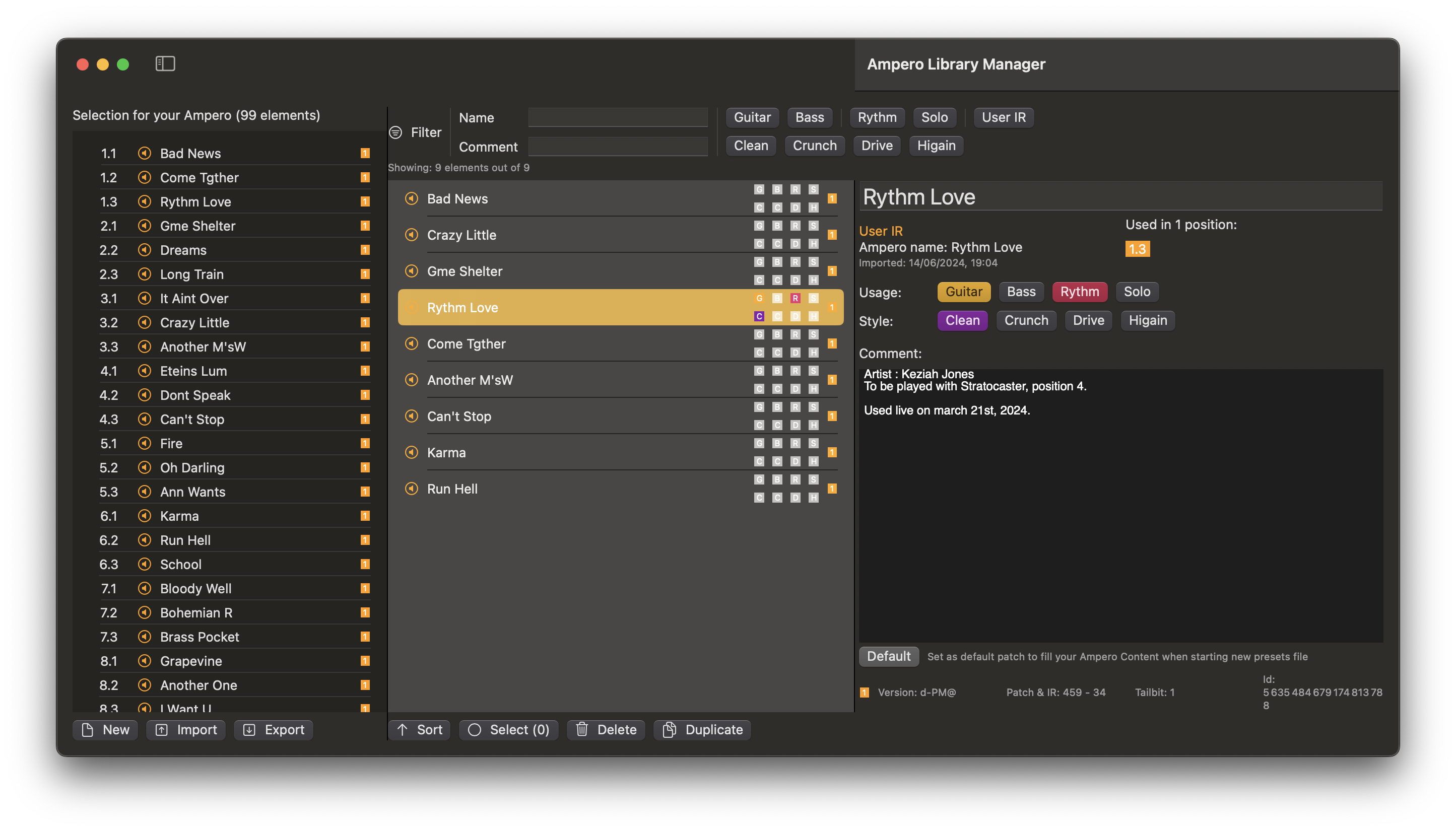Toggle the User IR filter button

1003,117
